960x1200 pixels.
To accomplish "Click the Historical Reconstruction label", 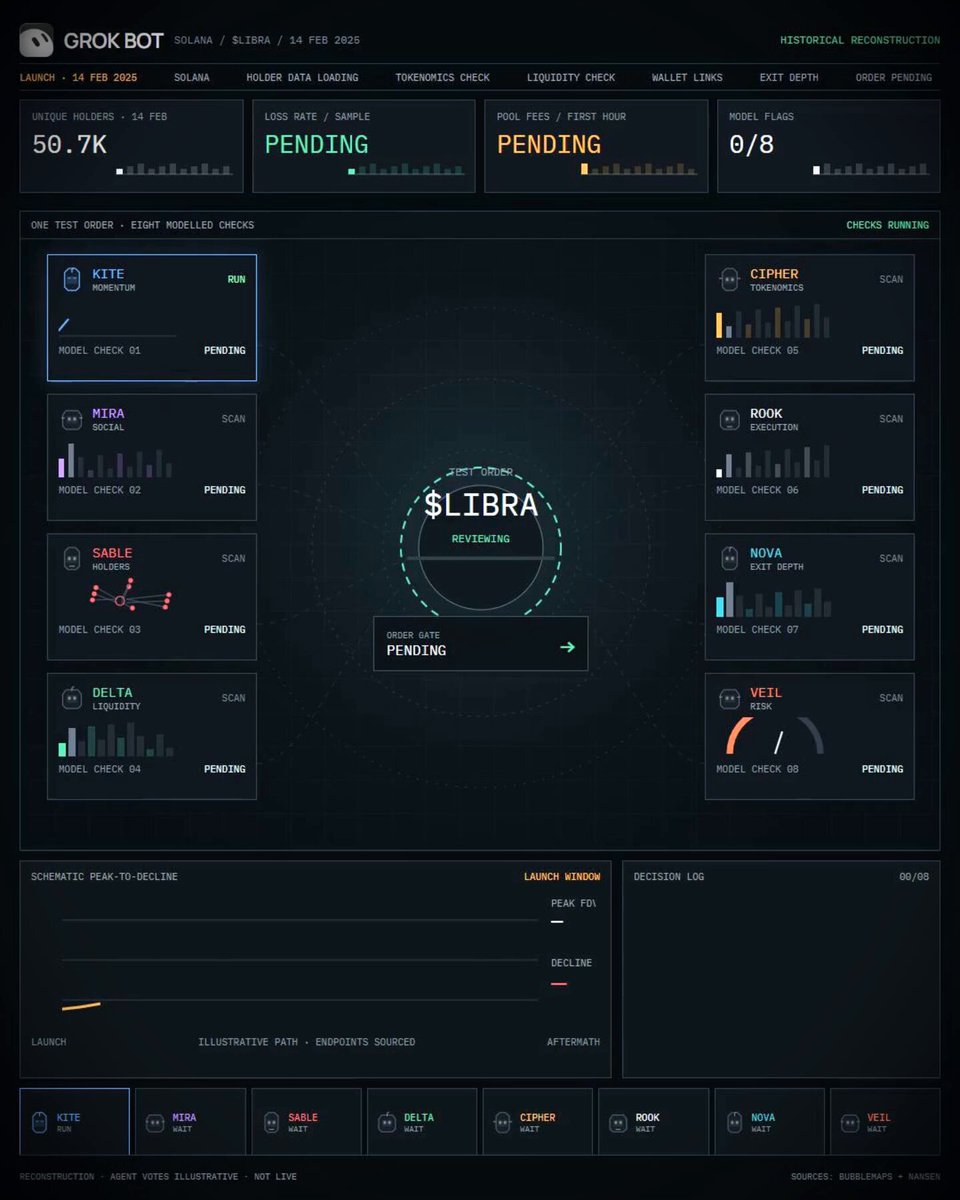I will point(860,41).
